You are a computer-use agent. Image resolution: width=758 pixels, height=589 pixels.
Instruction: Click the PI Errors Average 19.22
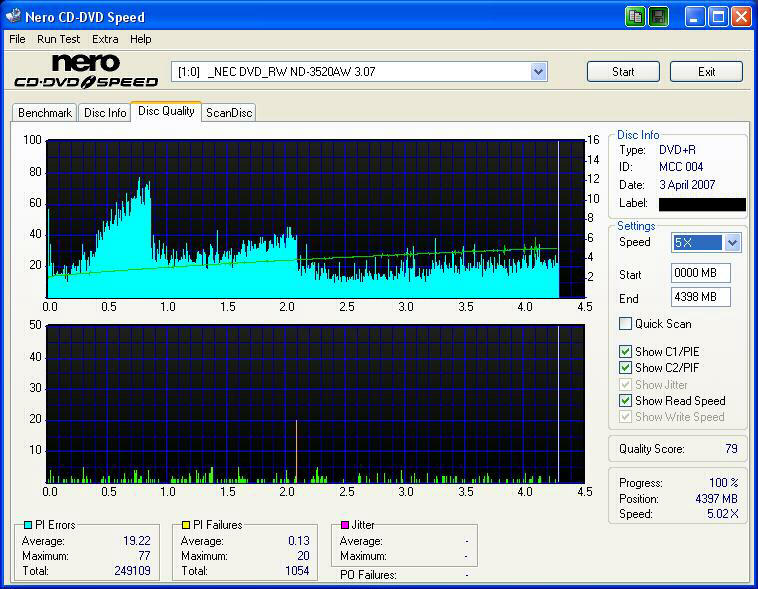click(137, 541)
